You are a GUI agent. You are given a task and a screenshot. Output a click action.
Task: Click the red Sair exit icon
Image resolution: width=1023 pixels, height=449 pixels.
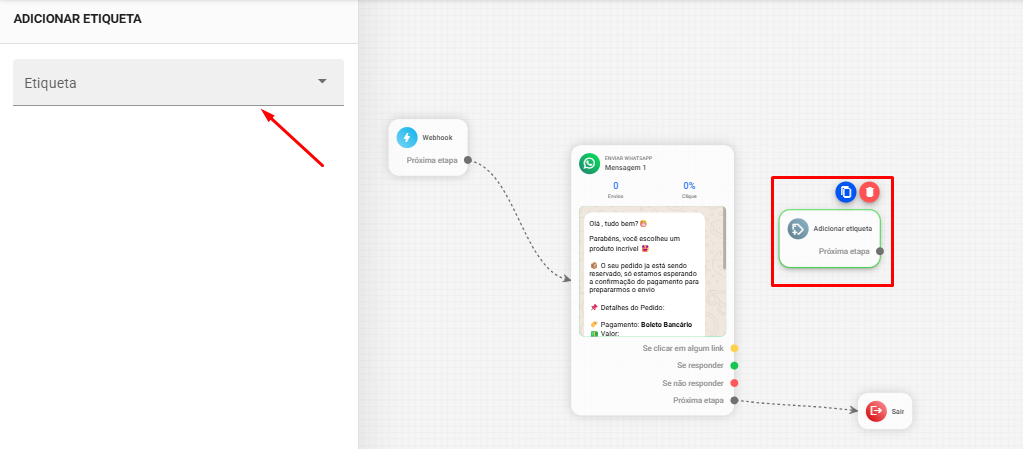tap(876, 411)
